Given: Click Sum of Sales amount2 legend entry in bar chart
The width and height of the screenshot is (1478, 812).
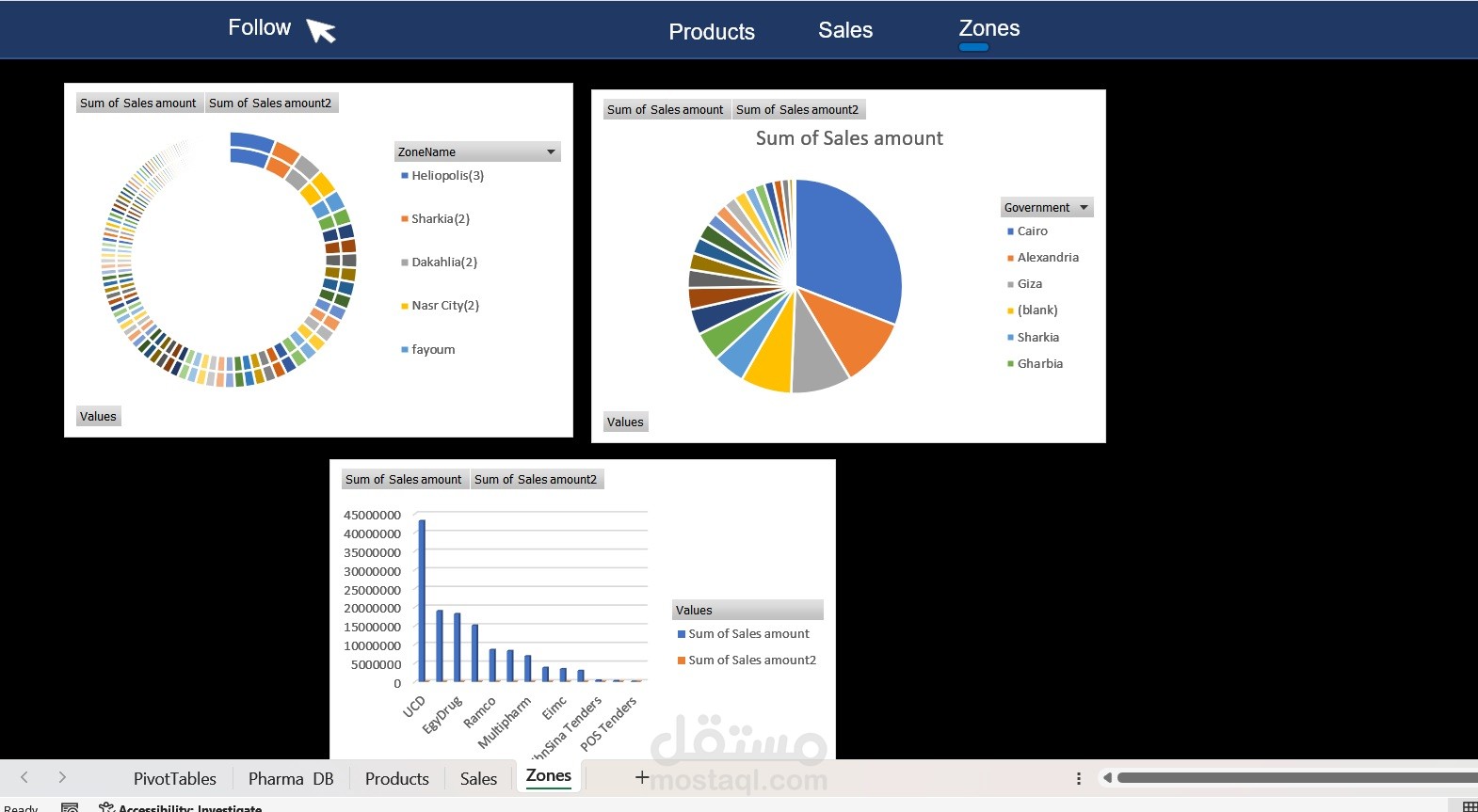Looking at the screenshot, I should point(747,660).
